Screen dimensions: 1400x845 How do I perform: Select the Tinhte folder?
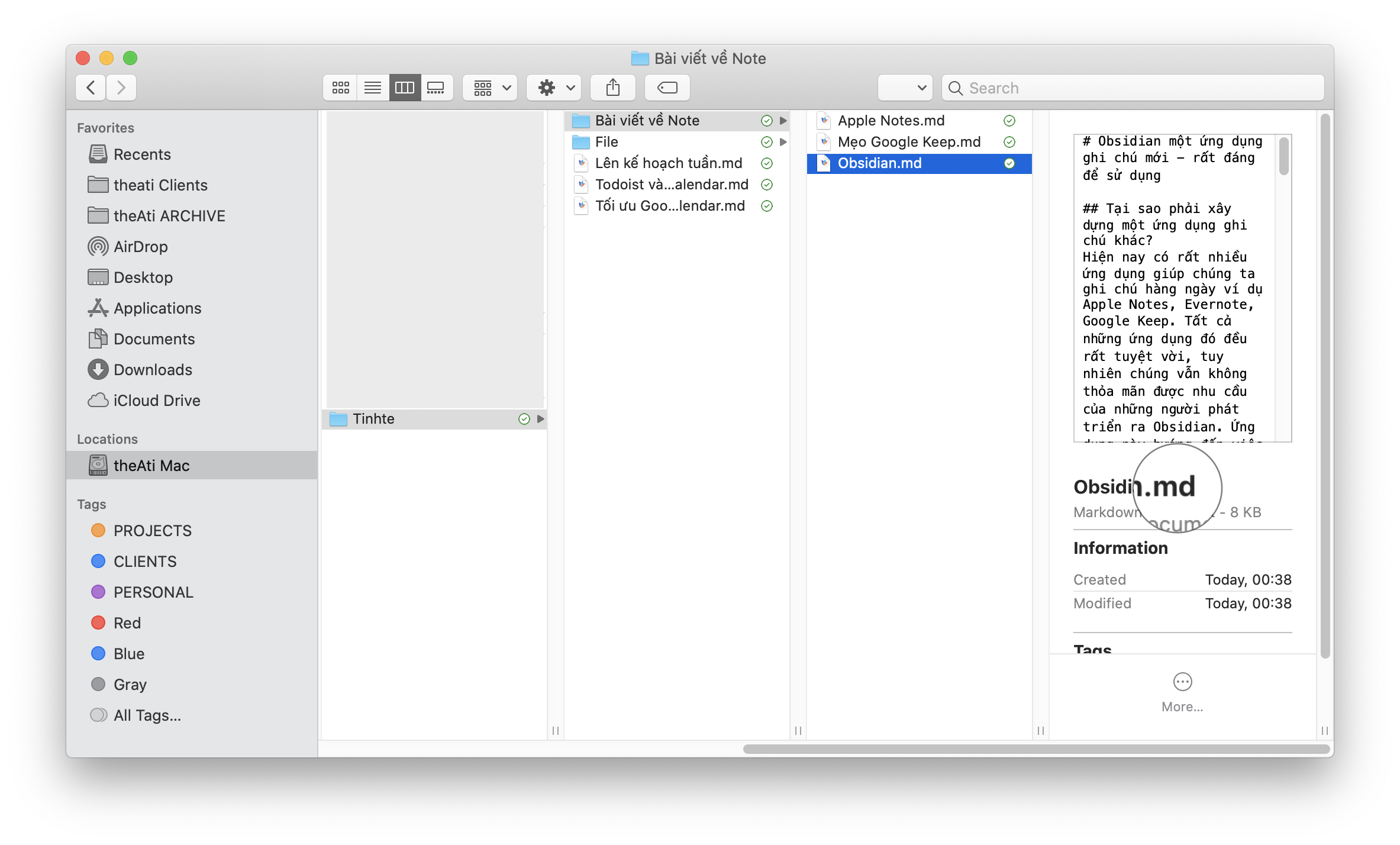373,419
